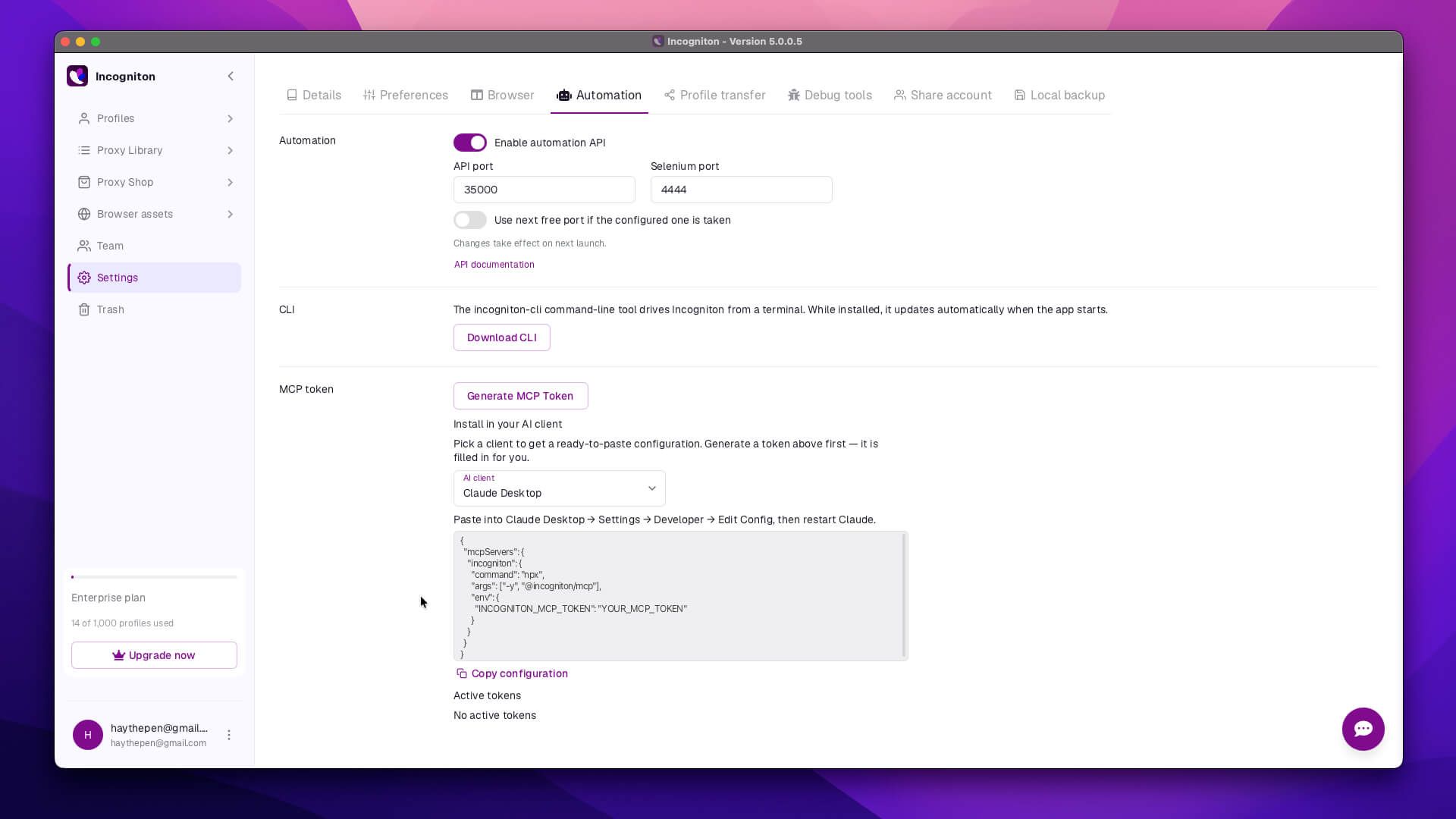Toggle use next free port option

(x=470, y=220)
